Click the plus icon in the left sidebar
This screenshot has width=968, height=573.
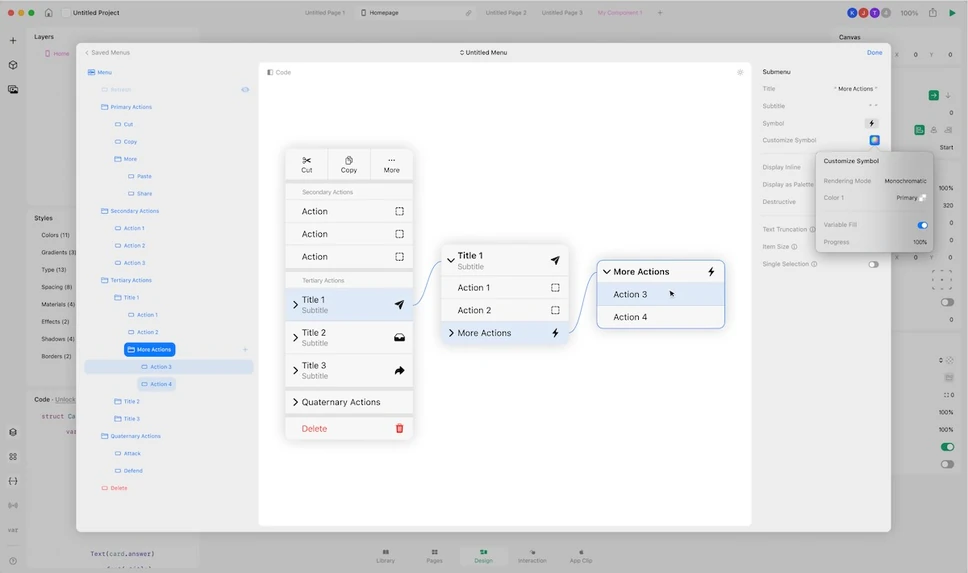(x=13, y=41)
